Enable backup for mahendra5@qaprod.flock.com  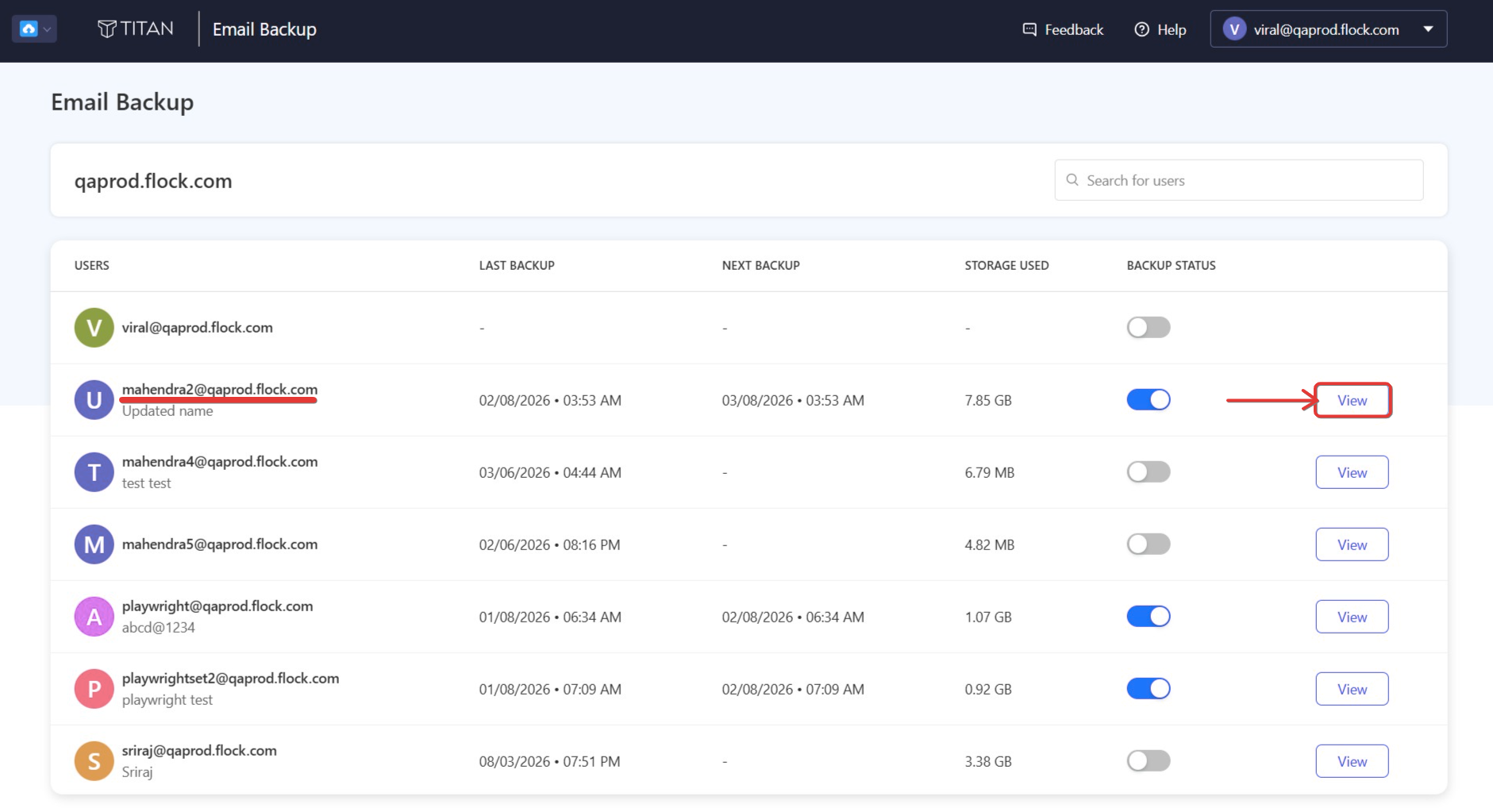click(1149, 544)
